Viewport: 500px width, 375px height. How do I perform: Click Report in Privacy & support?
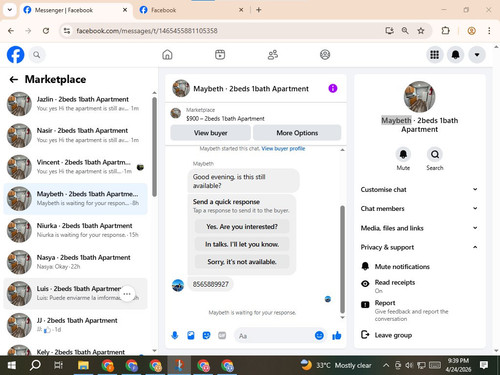tap(419, 310)
